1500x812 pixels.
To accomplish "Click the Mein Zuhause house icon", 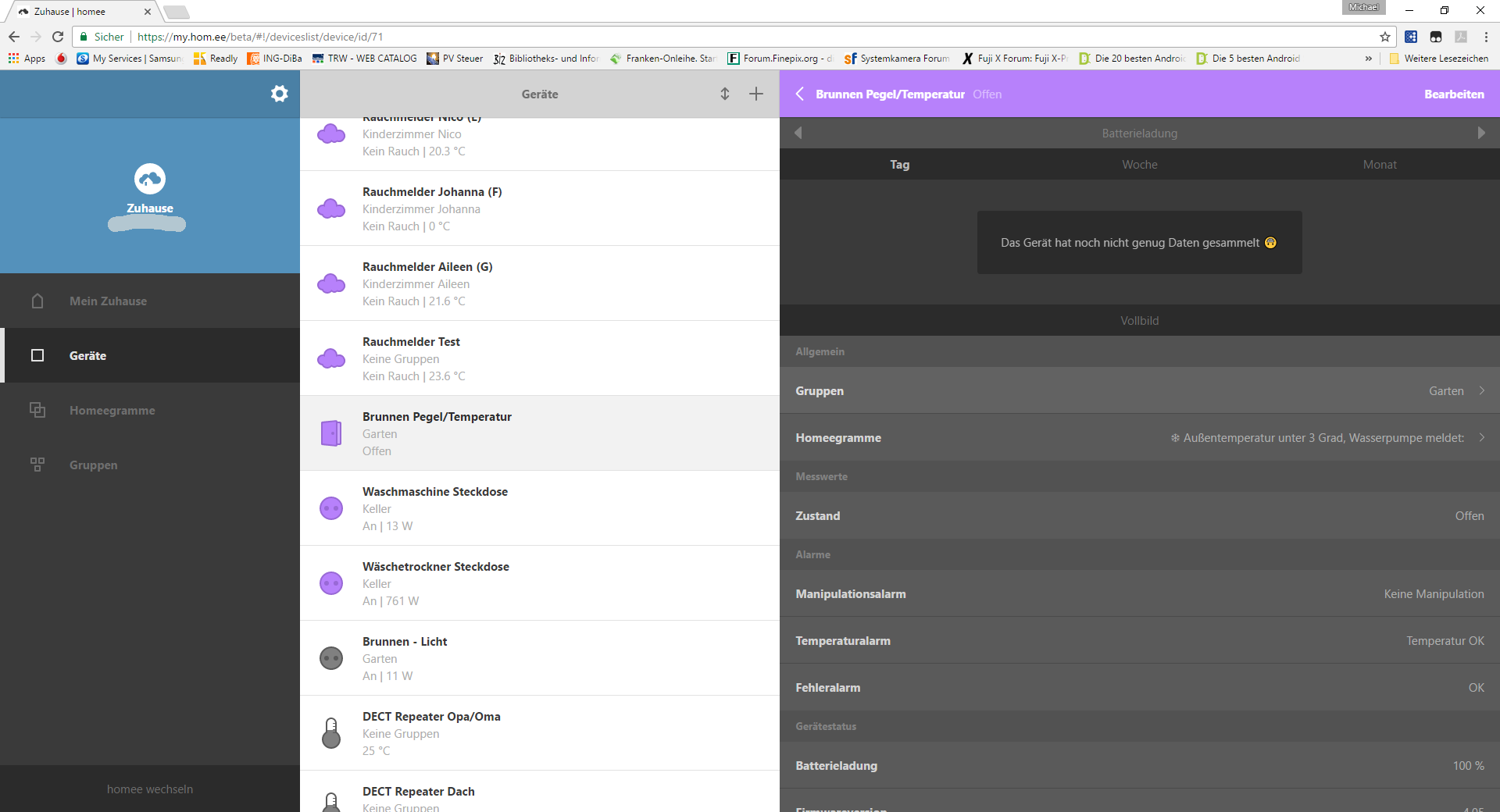I will [37, 301].
